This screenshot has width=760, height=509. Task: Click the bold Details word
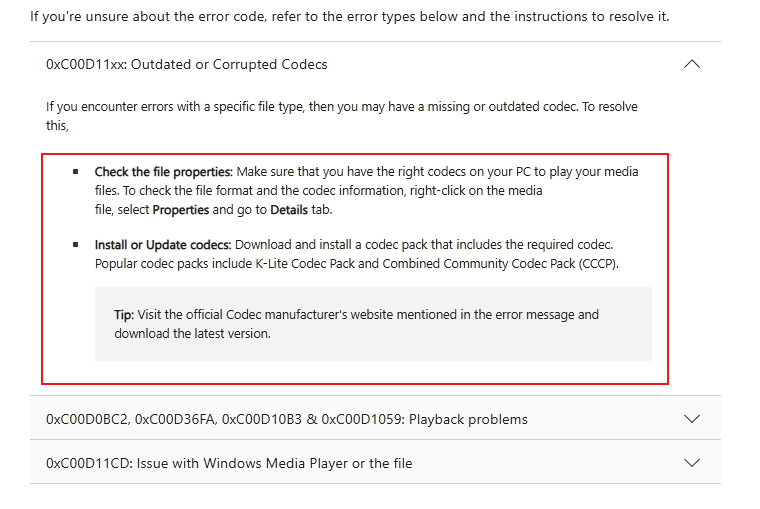click(289, 210)
